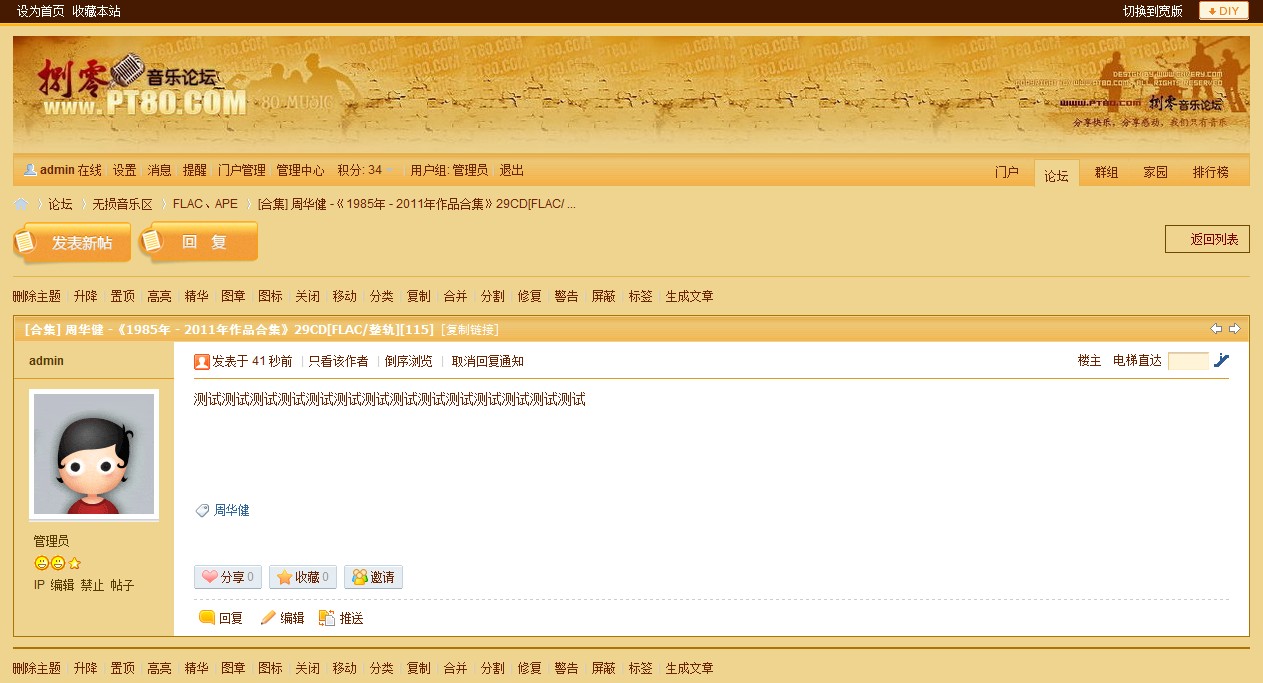Click 高亮 in the upper moderation bar
This screenshot has width=1263, height=683.
[159, 296]
